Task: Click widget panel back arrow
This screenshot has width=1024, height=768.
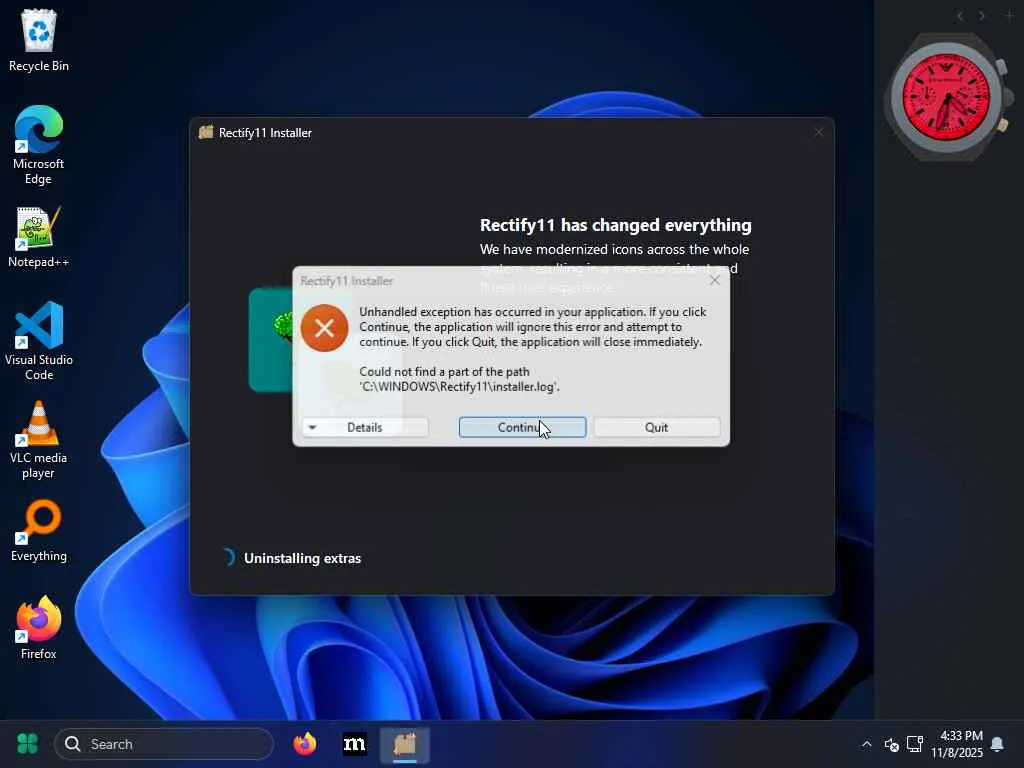Action: pos(960,16)
